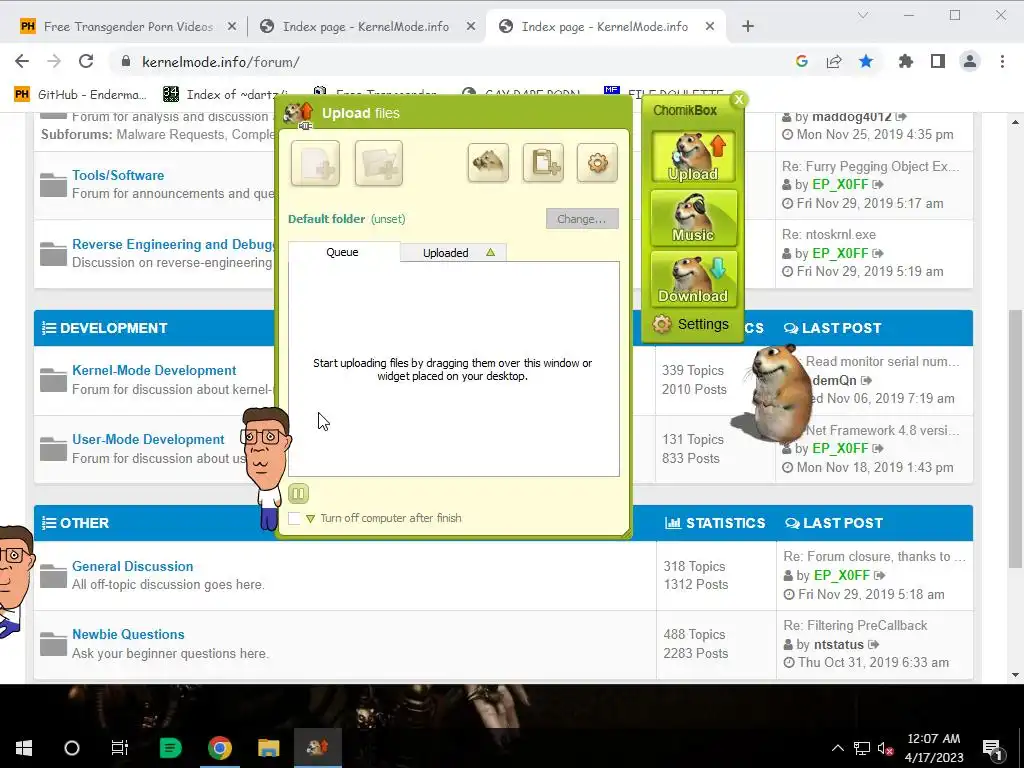Open Chrome extensions puzzle icon
This screenshot has height=768, width=1024.
click(906, 61)
